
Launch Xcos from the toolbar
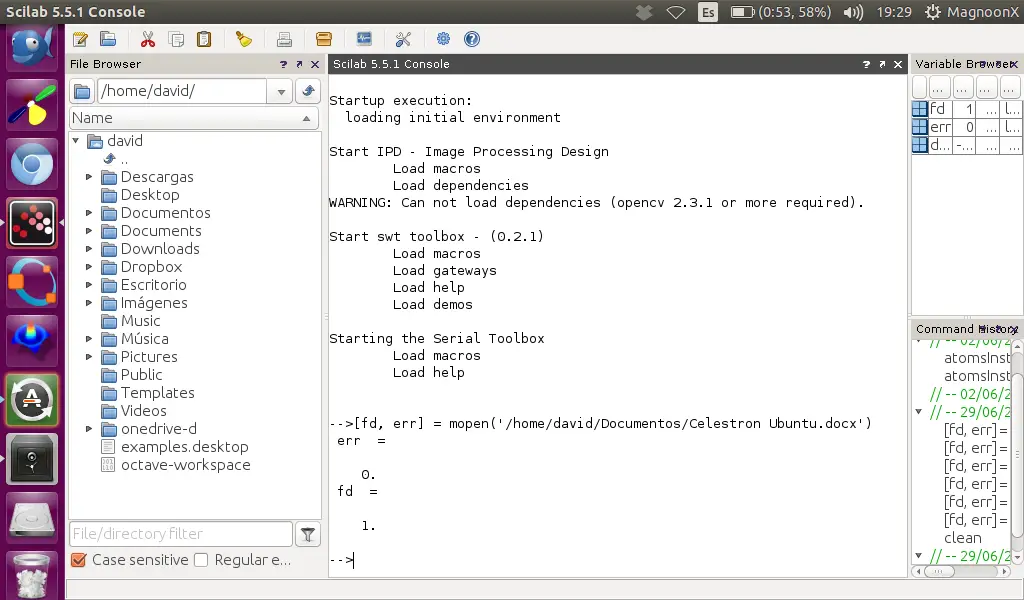pos(364,39)
